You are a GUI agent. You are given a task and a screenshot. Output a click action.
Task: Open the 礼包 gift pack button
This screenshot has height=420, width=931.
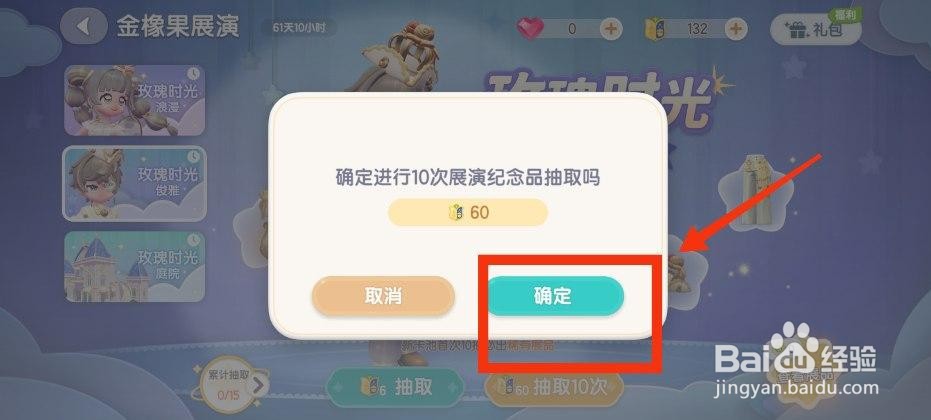point(815,30)
